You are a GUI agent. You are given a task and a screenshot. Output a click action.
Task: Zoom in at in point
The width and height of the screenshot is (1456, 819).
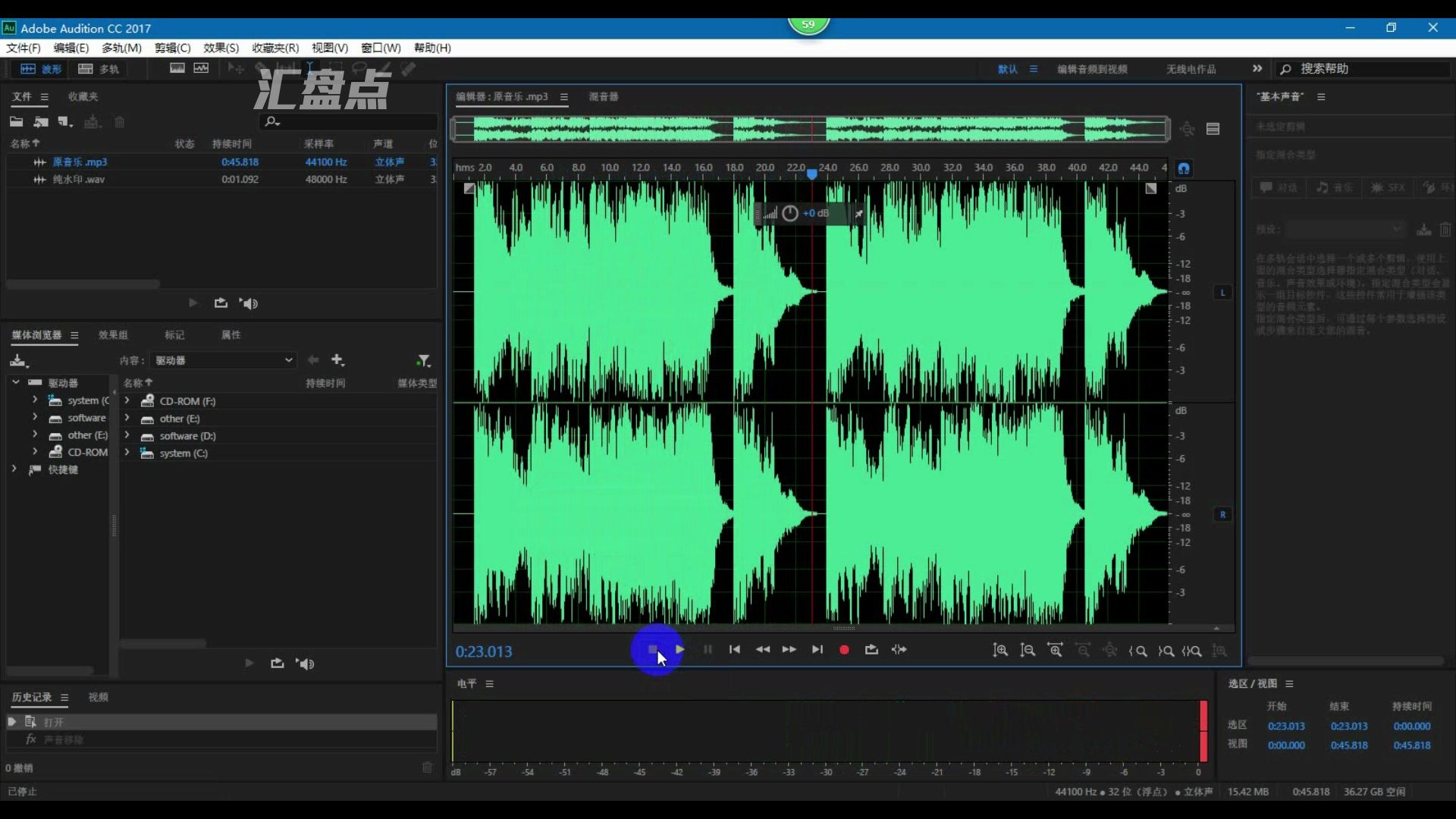(x=1137, y=651)
